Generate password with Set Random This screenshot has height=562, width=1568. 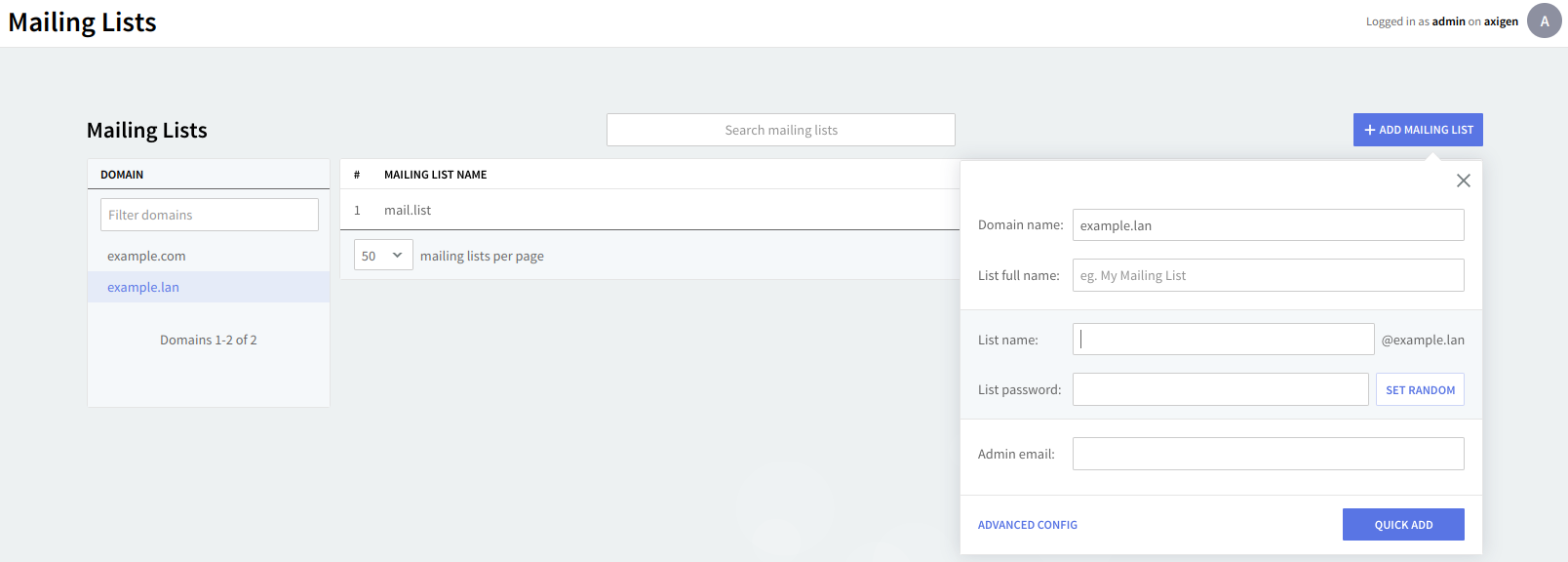pyautogui.click(x=1420, y=389)
